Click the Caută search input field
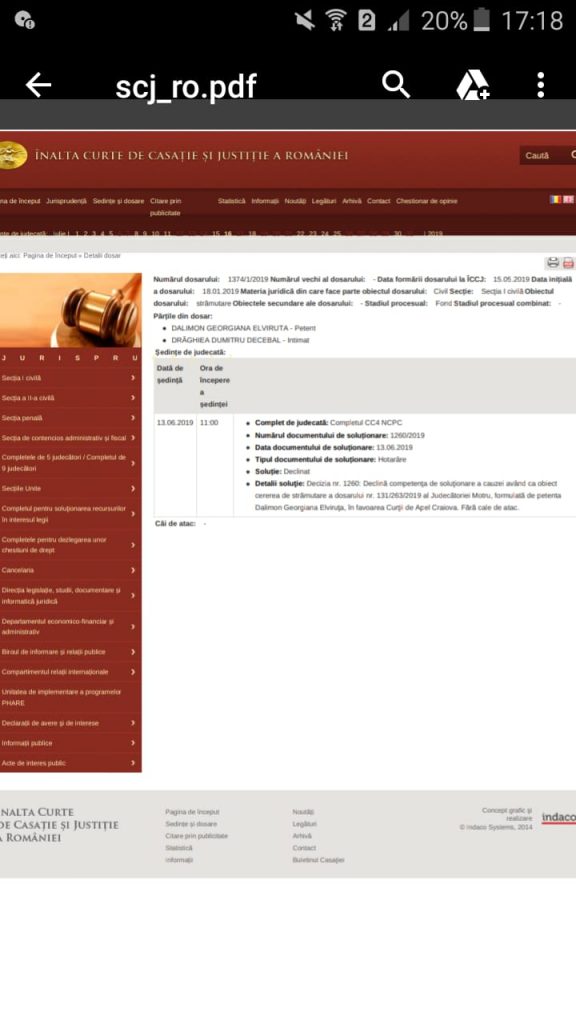This screenshot has height=1024, width=576. coord(547,155)
